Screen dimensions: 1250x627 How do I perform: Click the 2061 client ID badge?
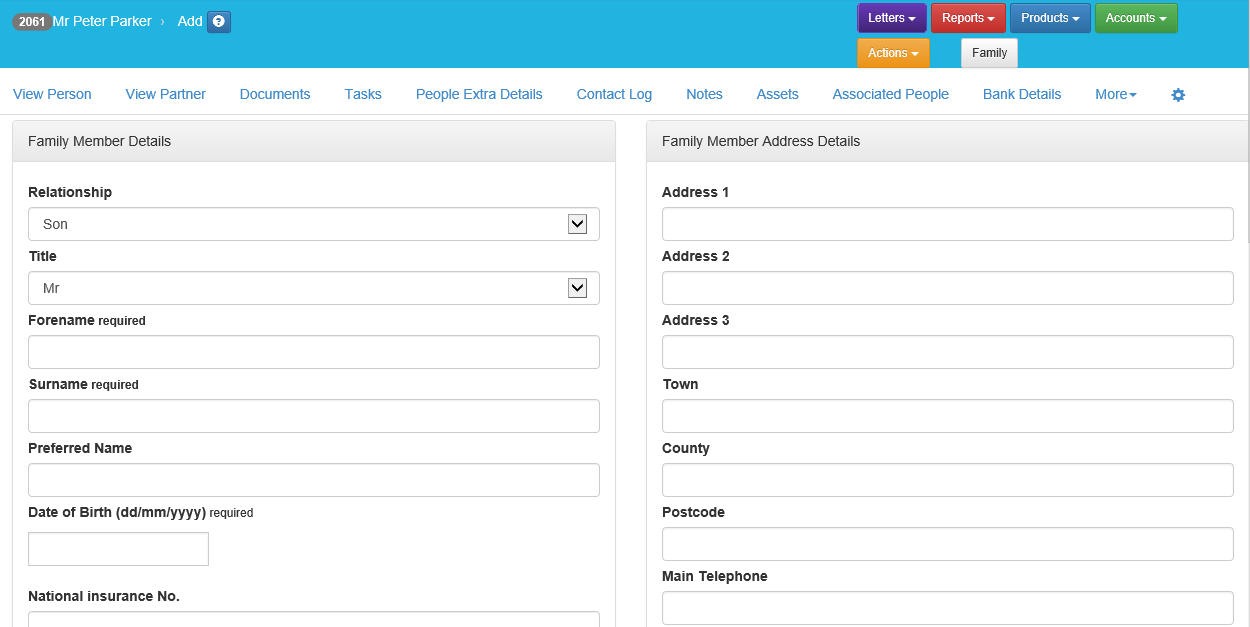pos(32,22)
